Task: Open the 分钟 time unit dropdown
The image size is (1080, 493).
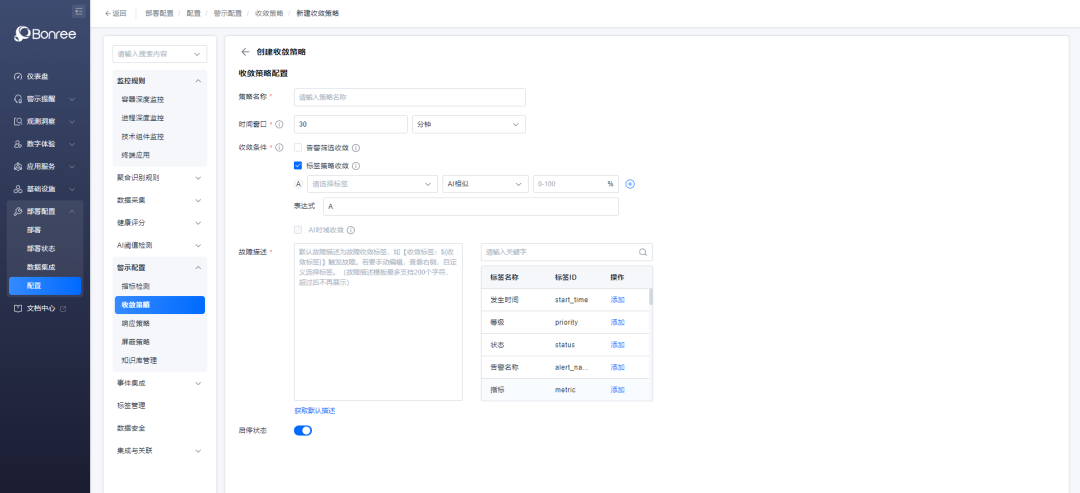Action: 468,124
